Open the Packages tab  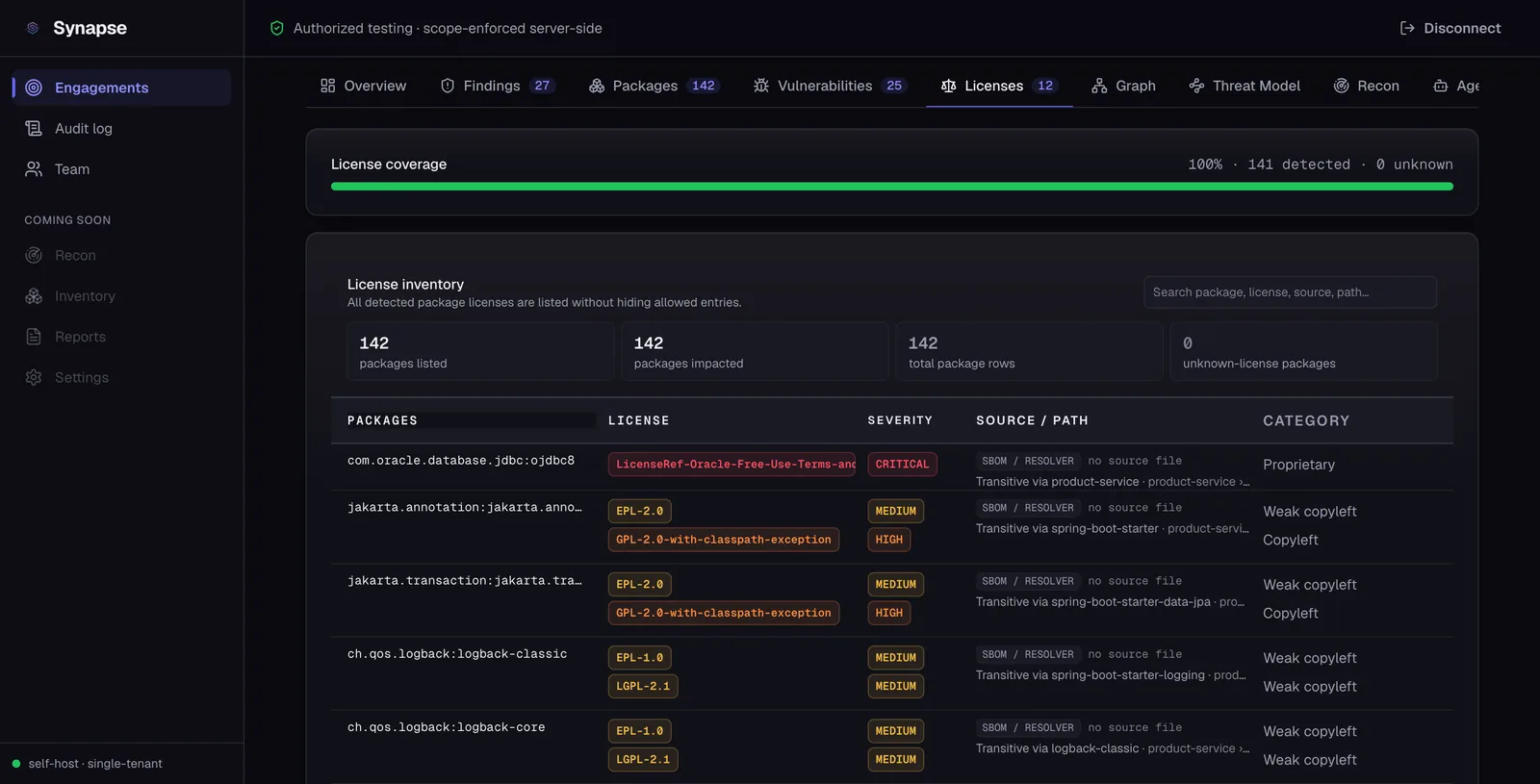pos(654,86)
